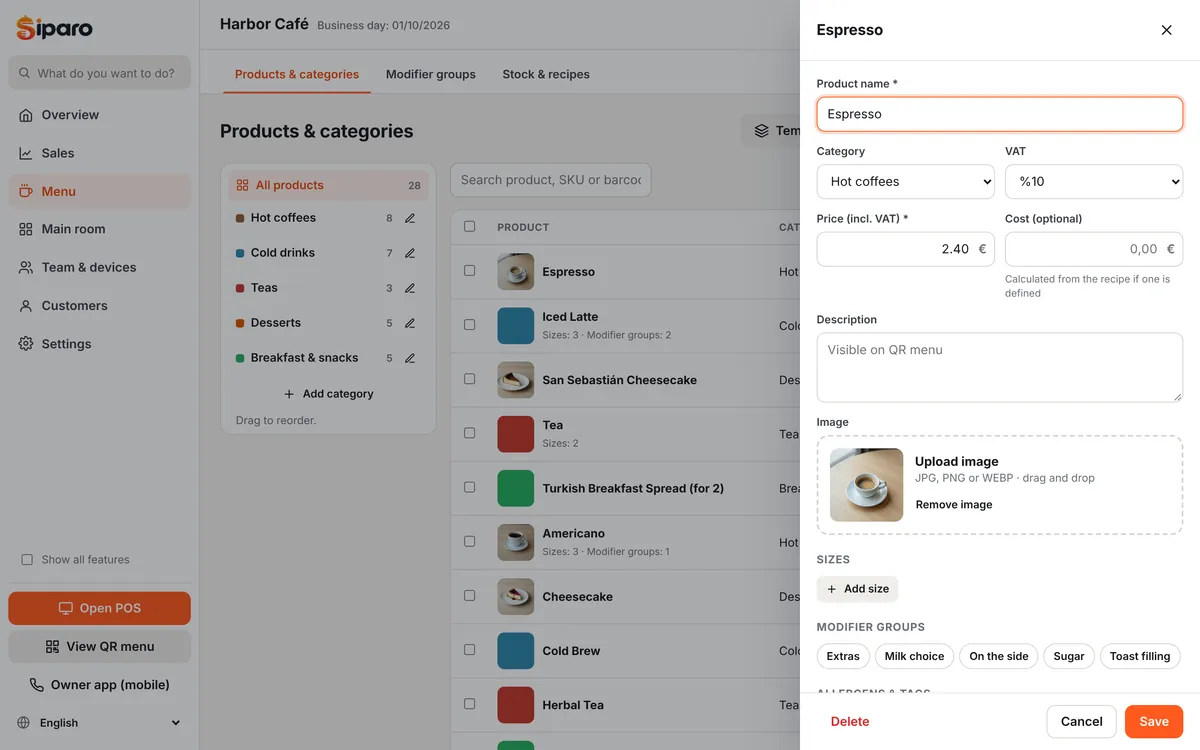Click the All products grid icon
Image resolution: width=1200 pixels, height=750 pixels.
coord(242,185)
